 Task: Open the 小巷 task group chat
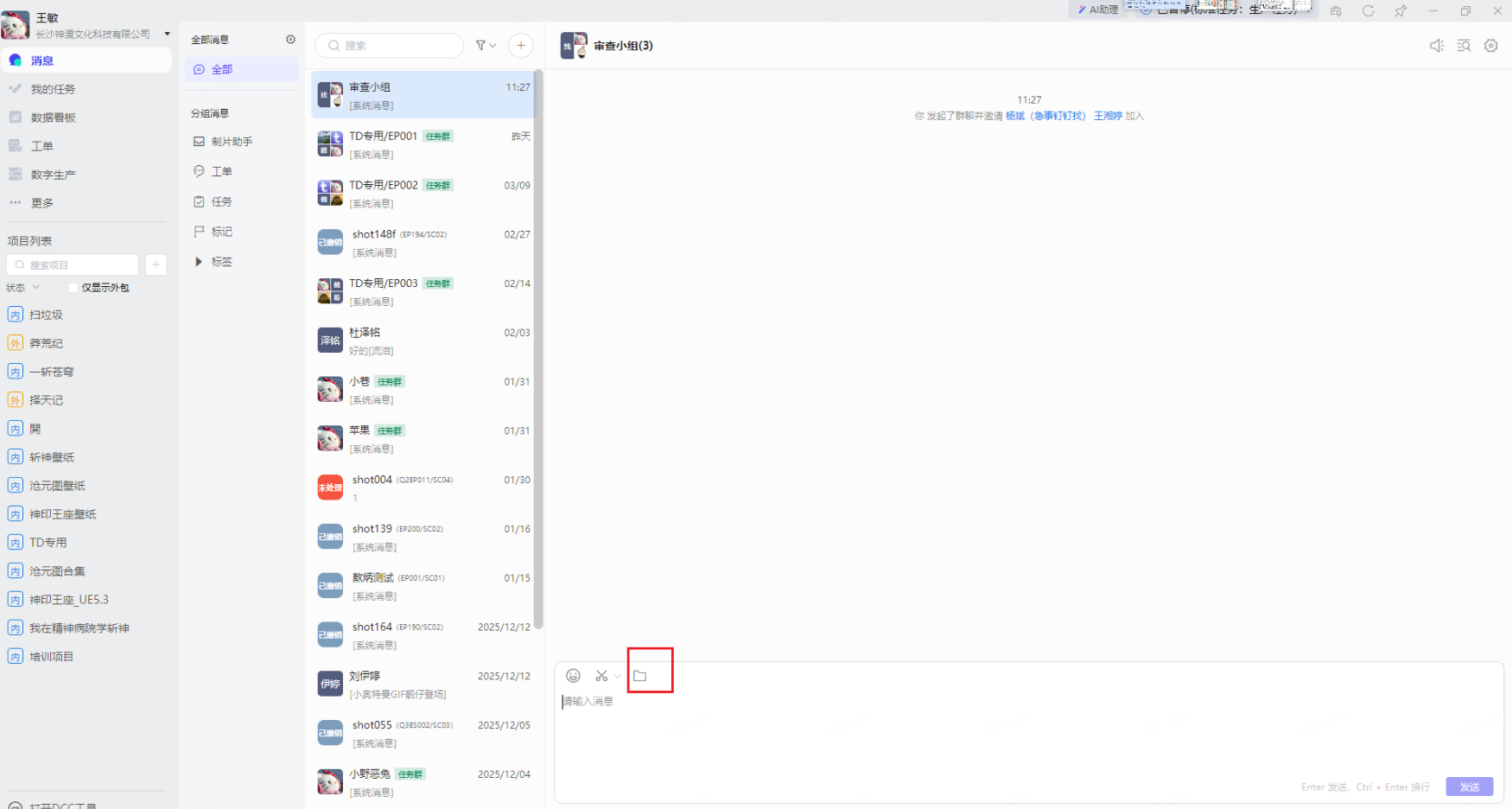click(423, 390)
